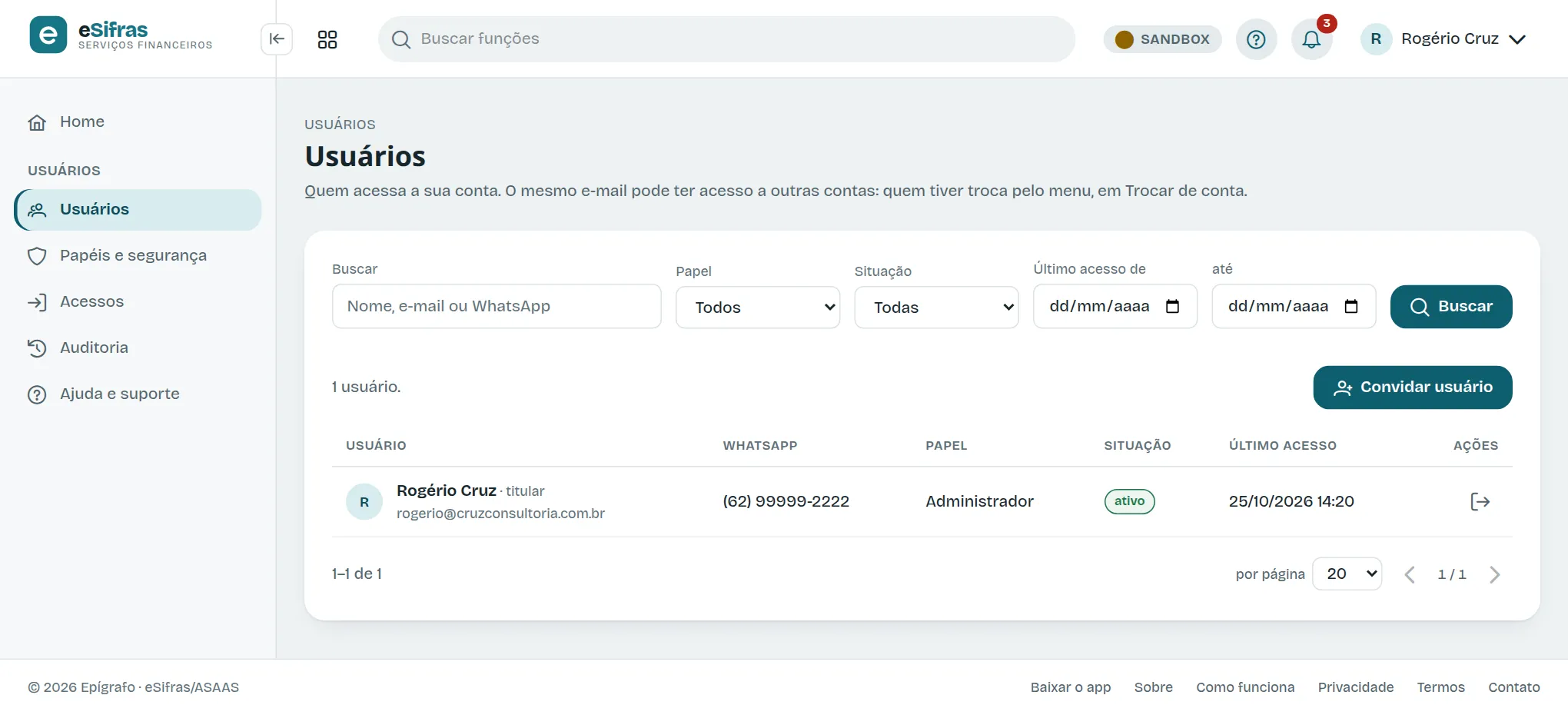
Task: Click the até date field
Action: click(x=1294, y=307)
